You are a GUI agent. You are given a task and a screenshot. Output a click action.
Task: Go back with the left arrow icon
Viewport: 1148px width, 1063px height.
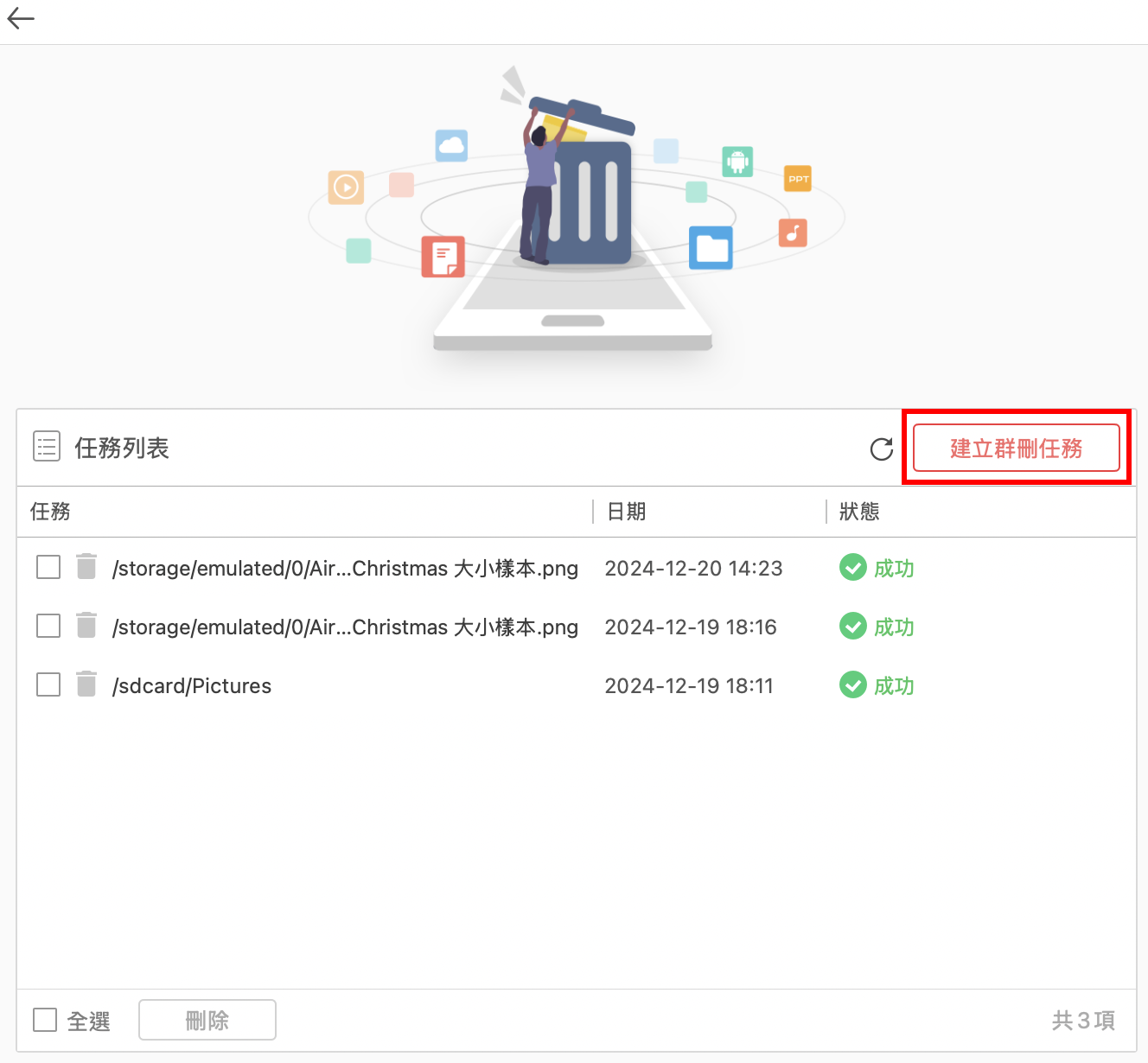tap(21, 18)
